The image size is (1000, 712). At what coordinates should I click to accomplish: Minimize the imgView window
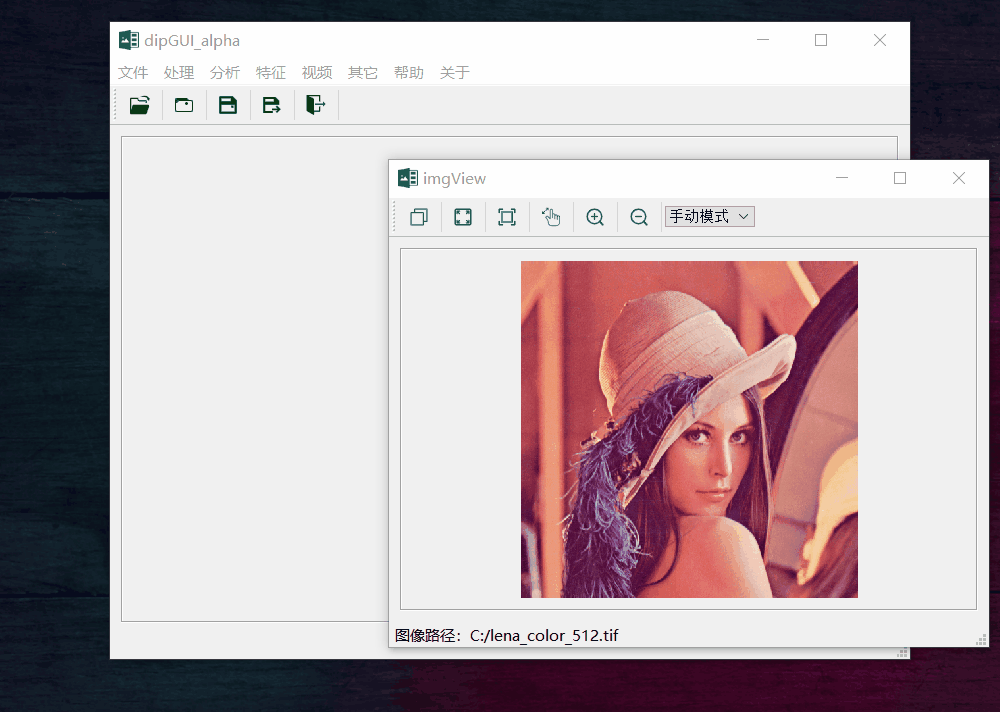pos(842,178)
